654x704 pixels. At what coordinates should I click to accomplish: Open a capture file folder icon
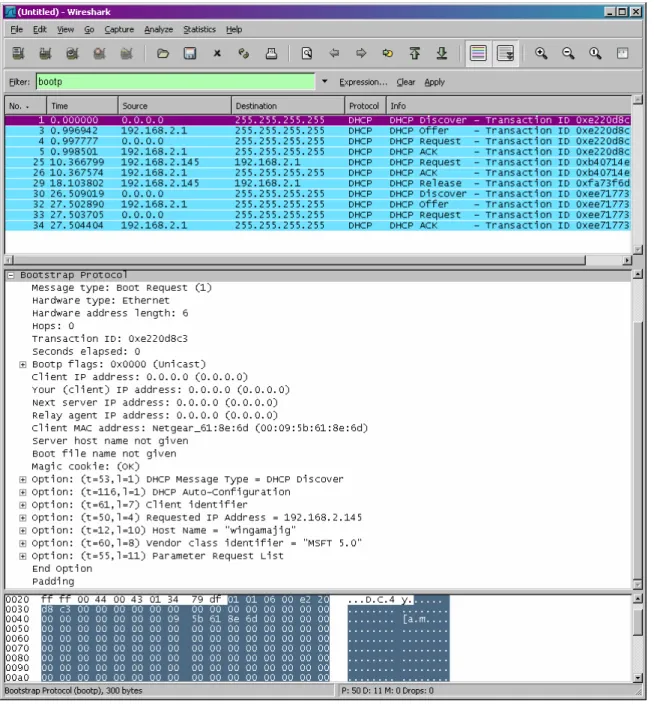[163, 53]
